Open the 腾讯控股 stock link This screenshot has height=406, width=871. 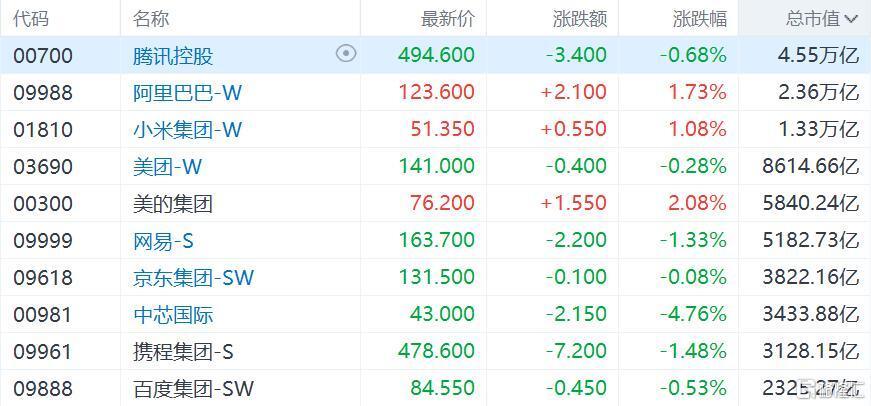click(173, 56)
